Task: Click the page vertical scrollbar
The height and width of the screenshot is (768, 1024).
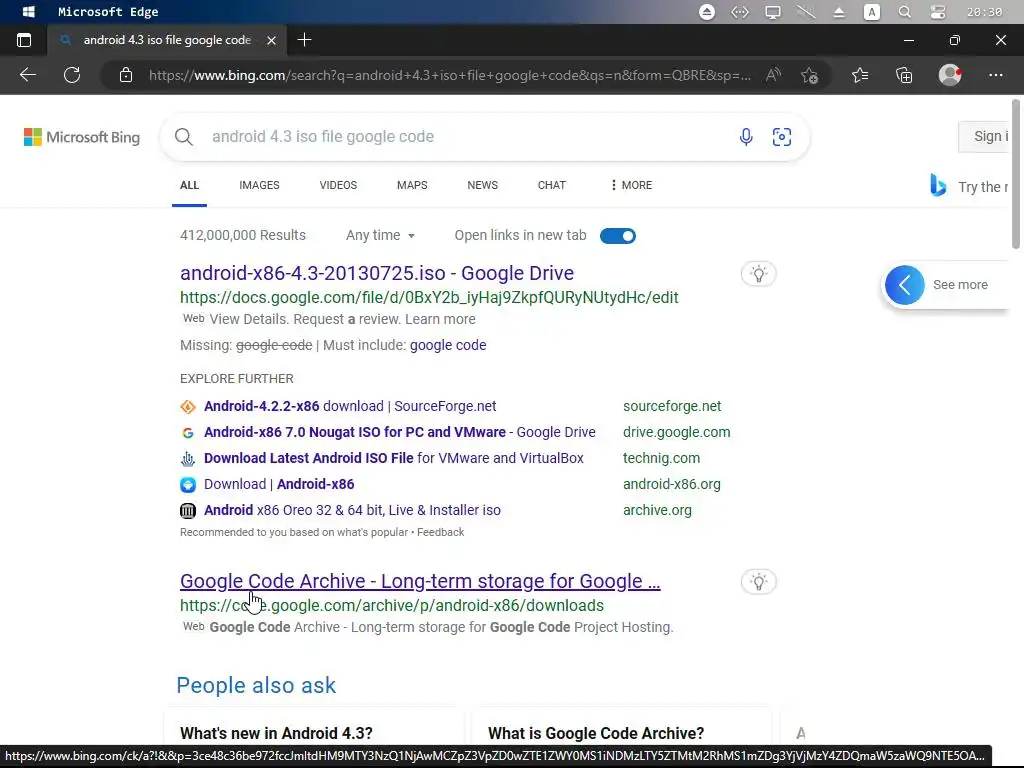Action: (1016, 174)
